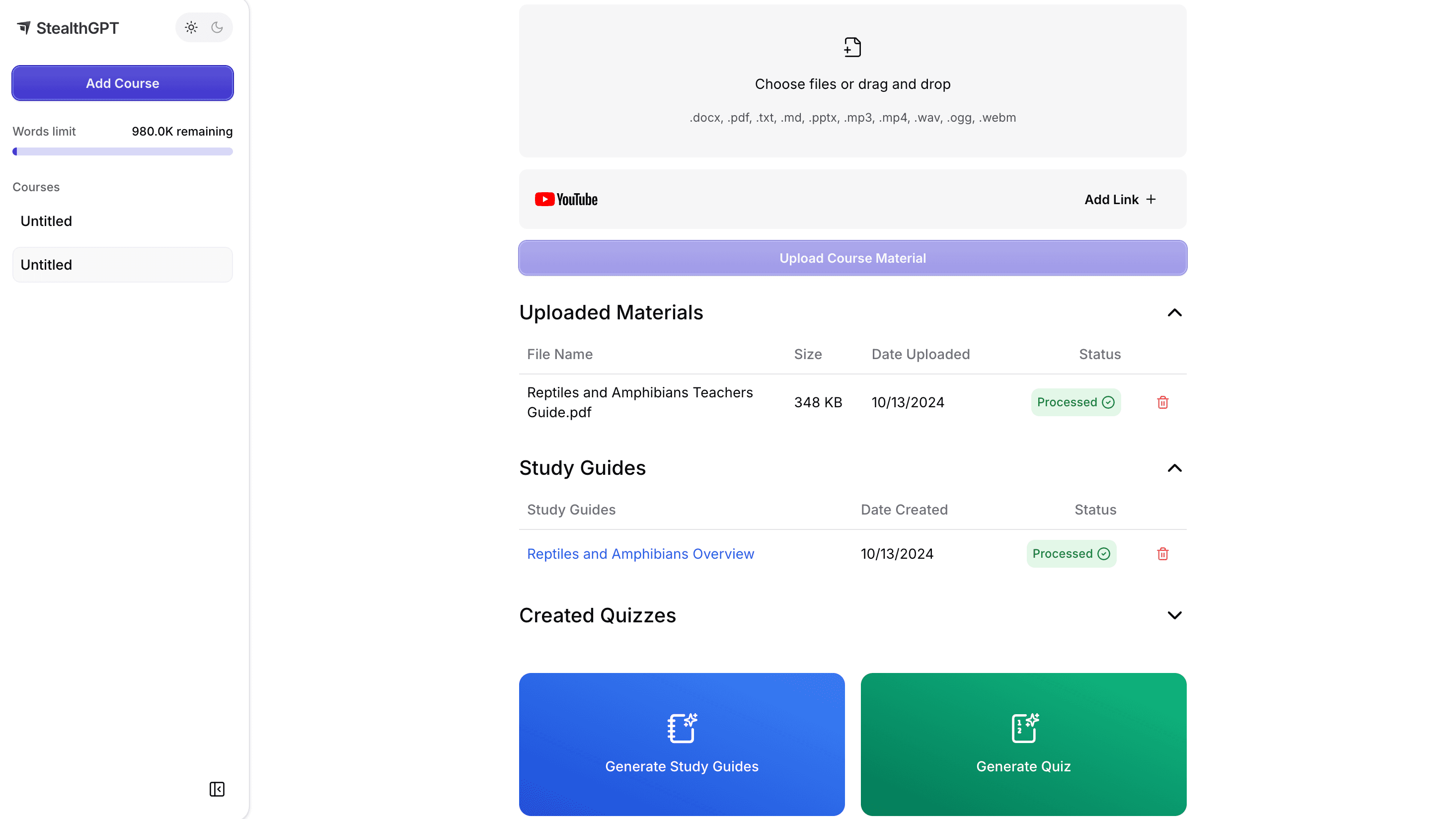1456x819 pixels.
Task: Click plus icon next to Add Link
Action: pos(1151,200)
